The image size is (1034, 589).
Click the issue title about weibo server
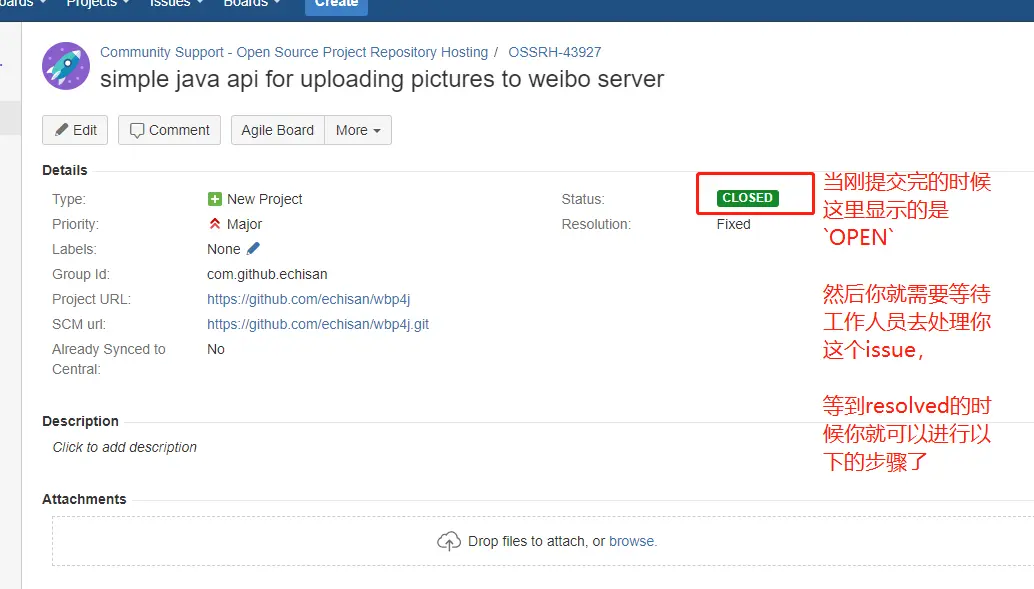click(382, 79)
